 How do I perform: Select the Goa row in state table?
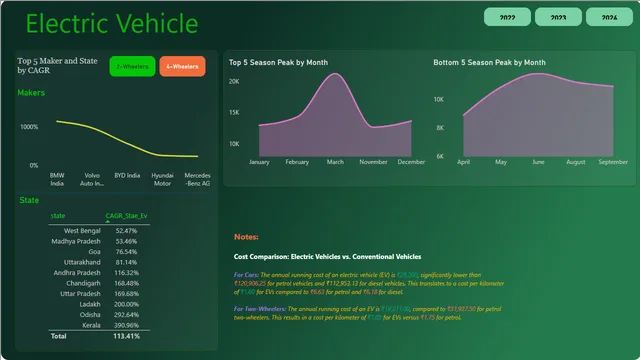coord(99,252)
